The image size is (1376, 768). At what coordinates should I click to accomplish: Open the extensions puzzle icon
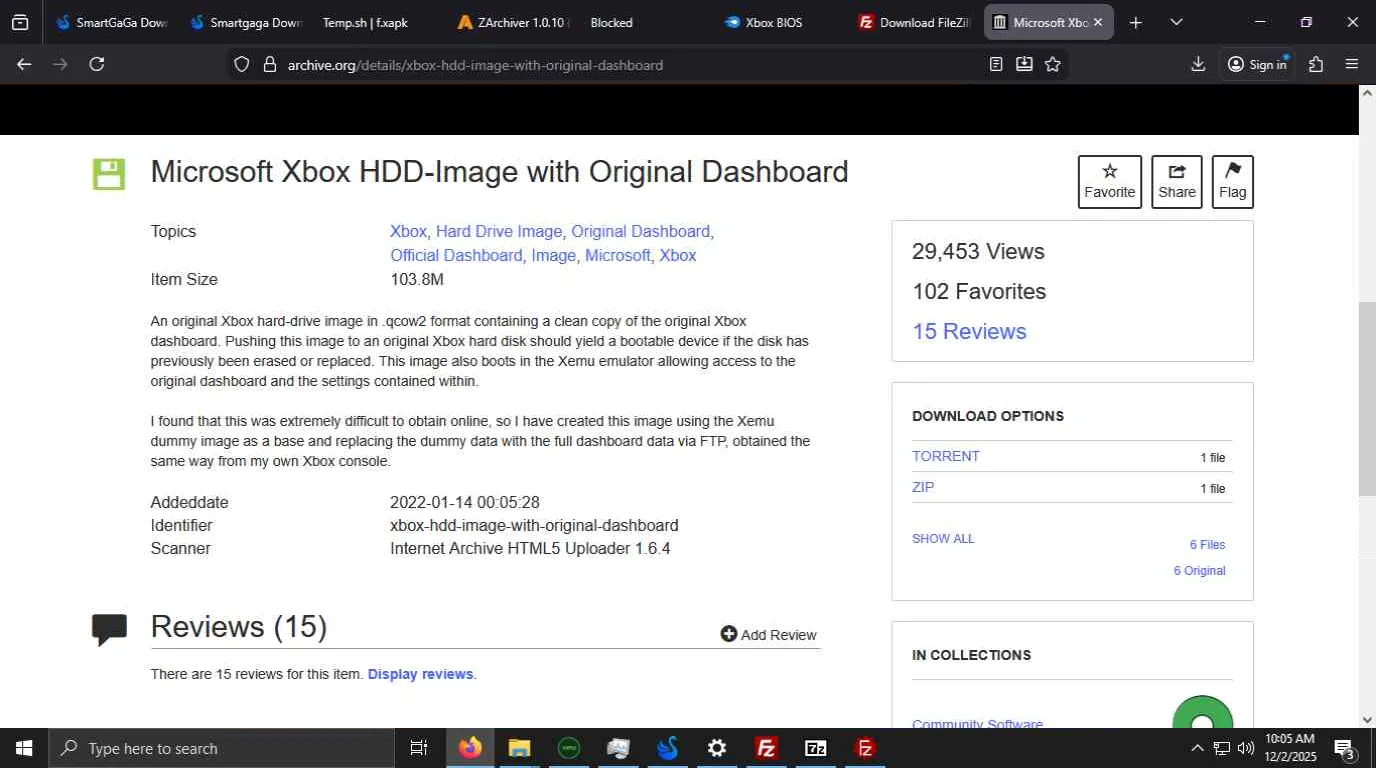(1316, 64)
